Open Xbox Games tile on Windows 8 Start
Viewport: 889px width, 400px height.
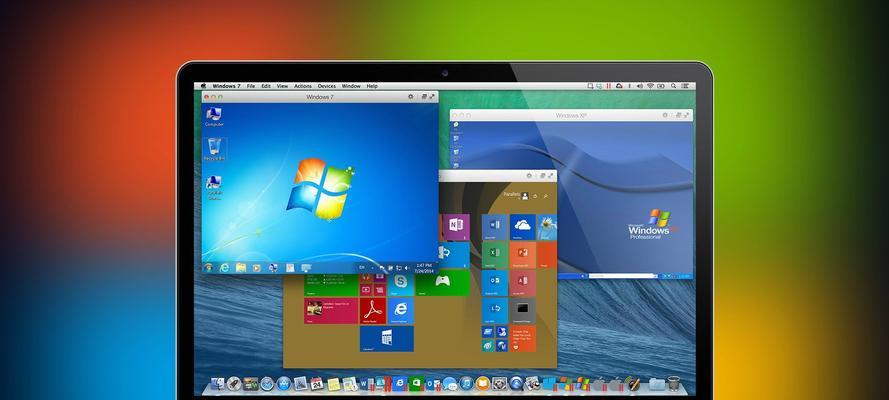tap(443, 283)
